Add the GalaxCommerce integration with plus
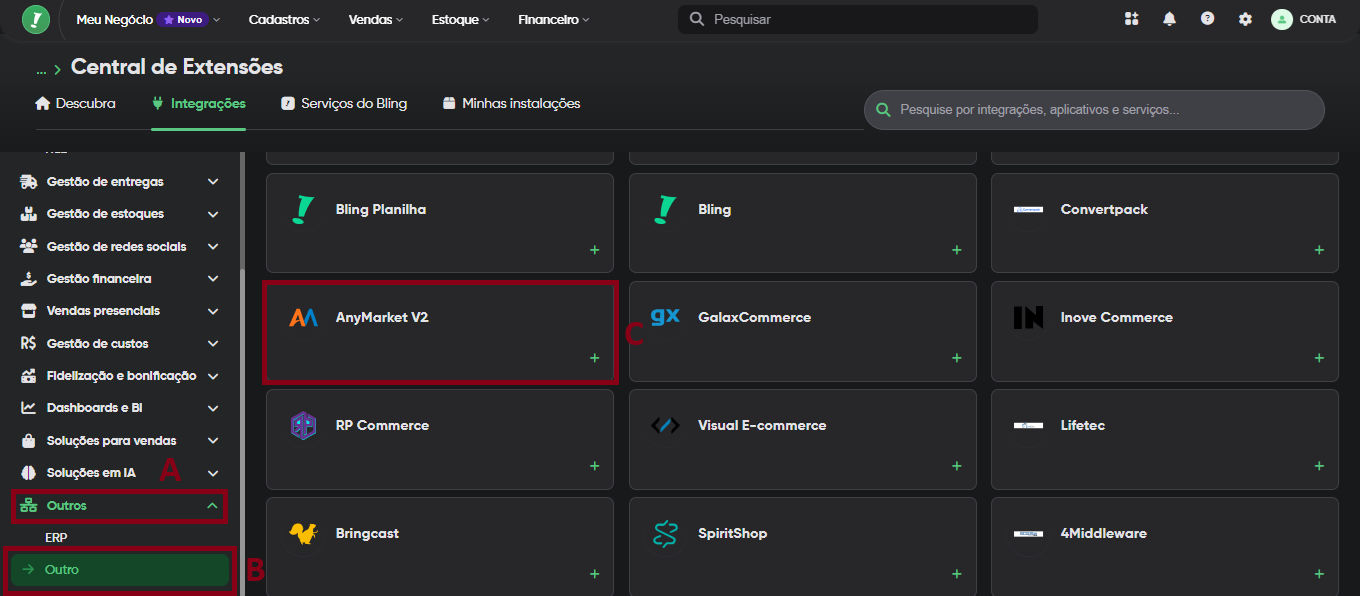This screenshot has width=1360, height=596. tap(957, 358)
